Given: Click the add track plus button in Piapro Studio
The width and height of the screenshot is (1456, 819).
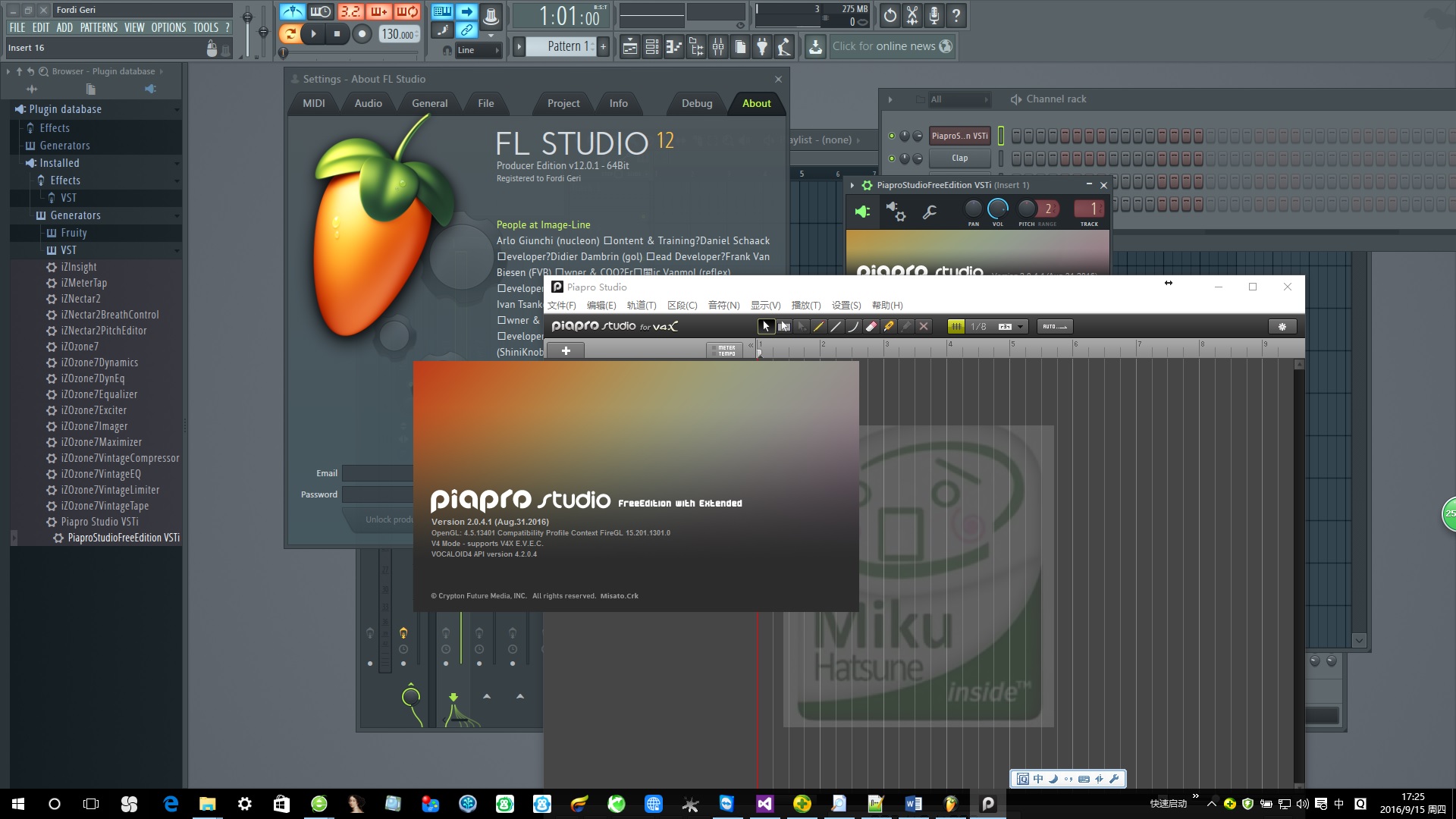Looking at the screenshot, I should 566,350.
